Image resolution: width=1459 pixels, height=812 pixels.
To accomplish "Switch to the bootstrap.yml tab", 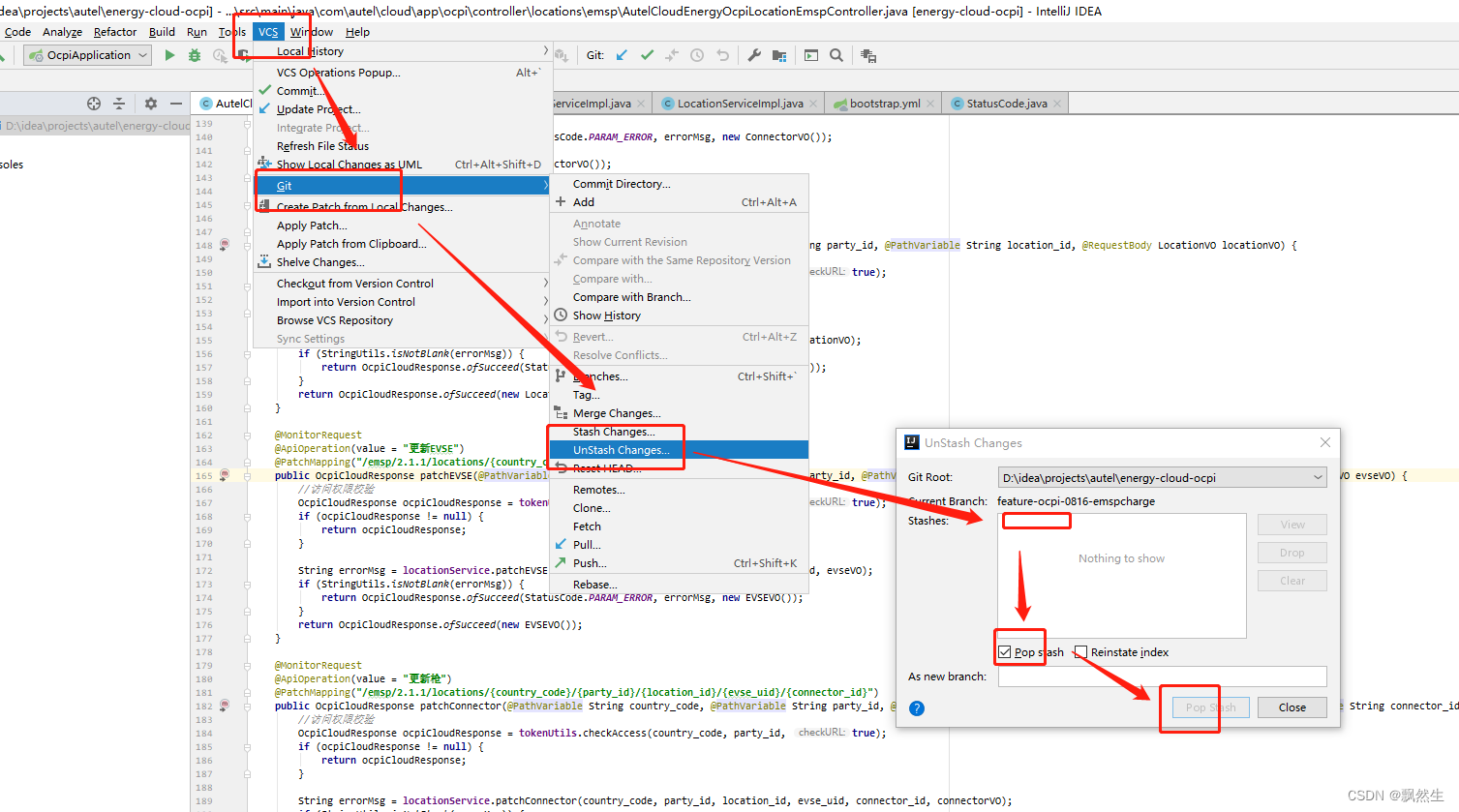I will (885, 104).
